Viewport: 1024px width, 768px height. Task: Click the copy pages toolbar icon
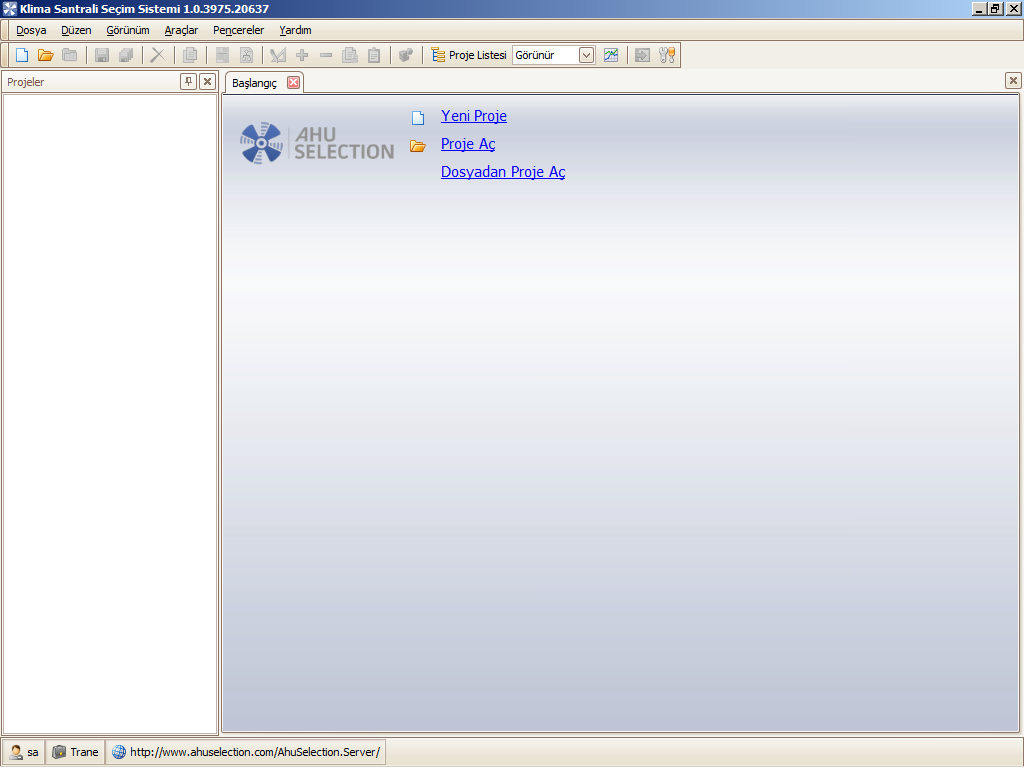click(190, 56)
